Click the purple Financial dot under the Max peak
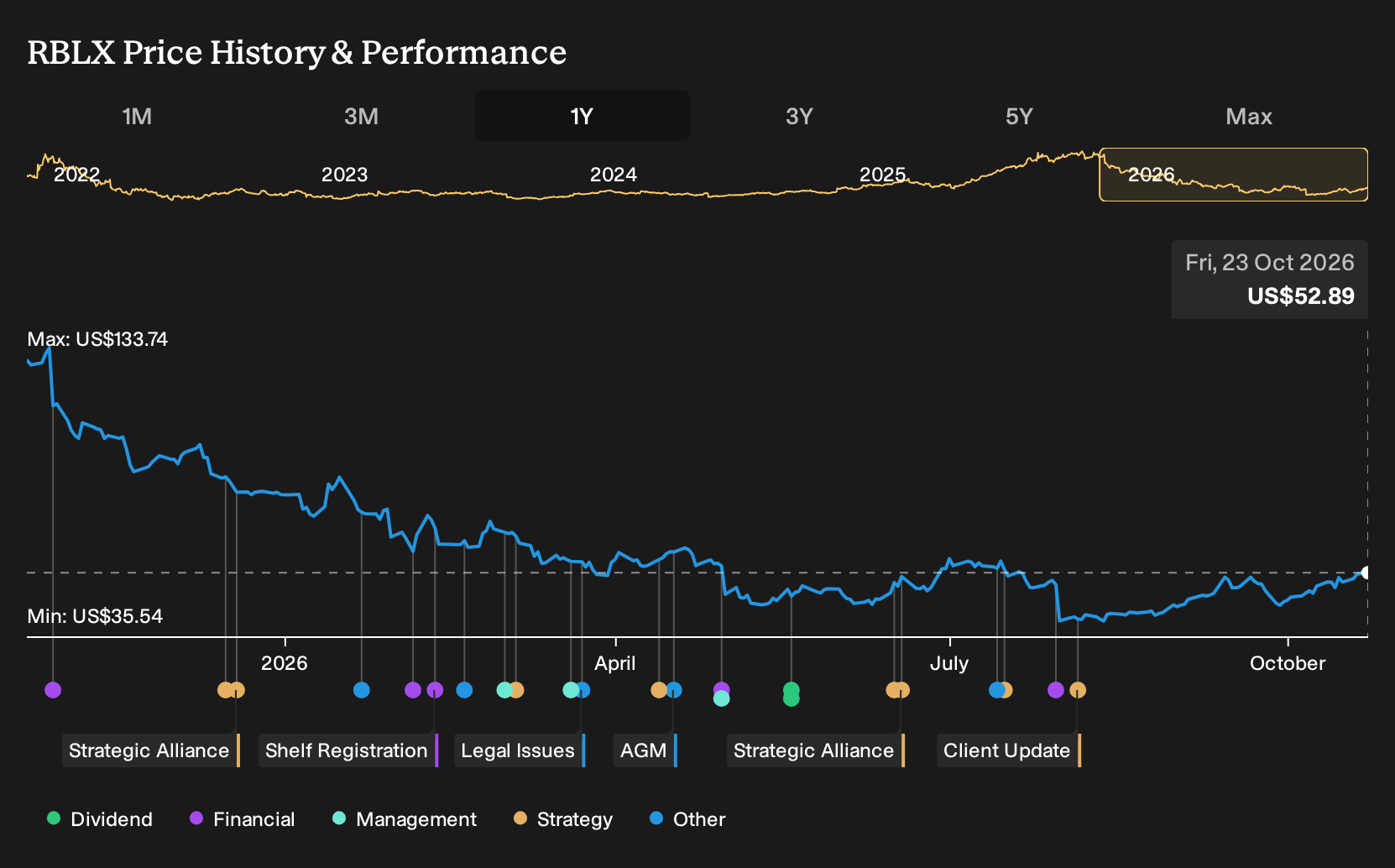The width and height of the screenshot is (1395, 868). [x=53, y=690]
